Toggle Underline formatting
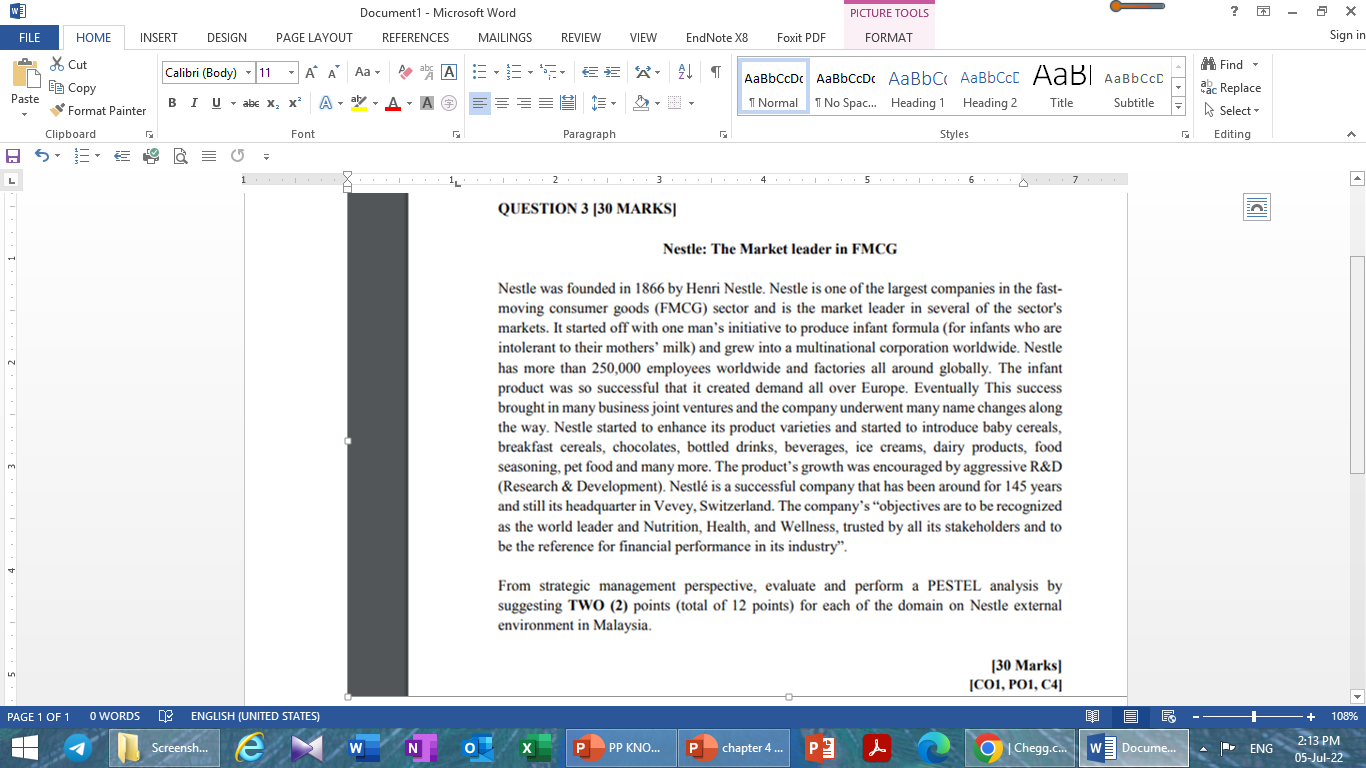Screen dimensions: 1366x768 [x=216, y=103]
